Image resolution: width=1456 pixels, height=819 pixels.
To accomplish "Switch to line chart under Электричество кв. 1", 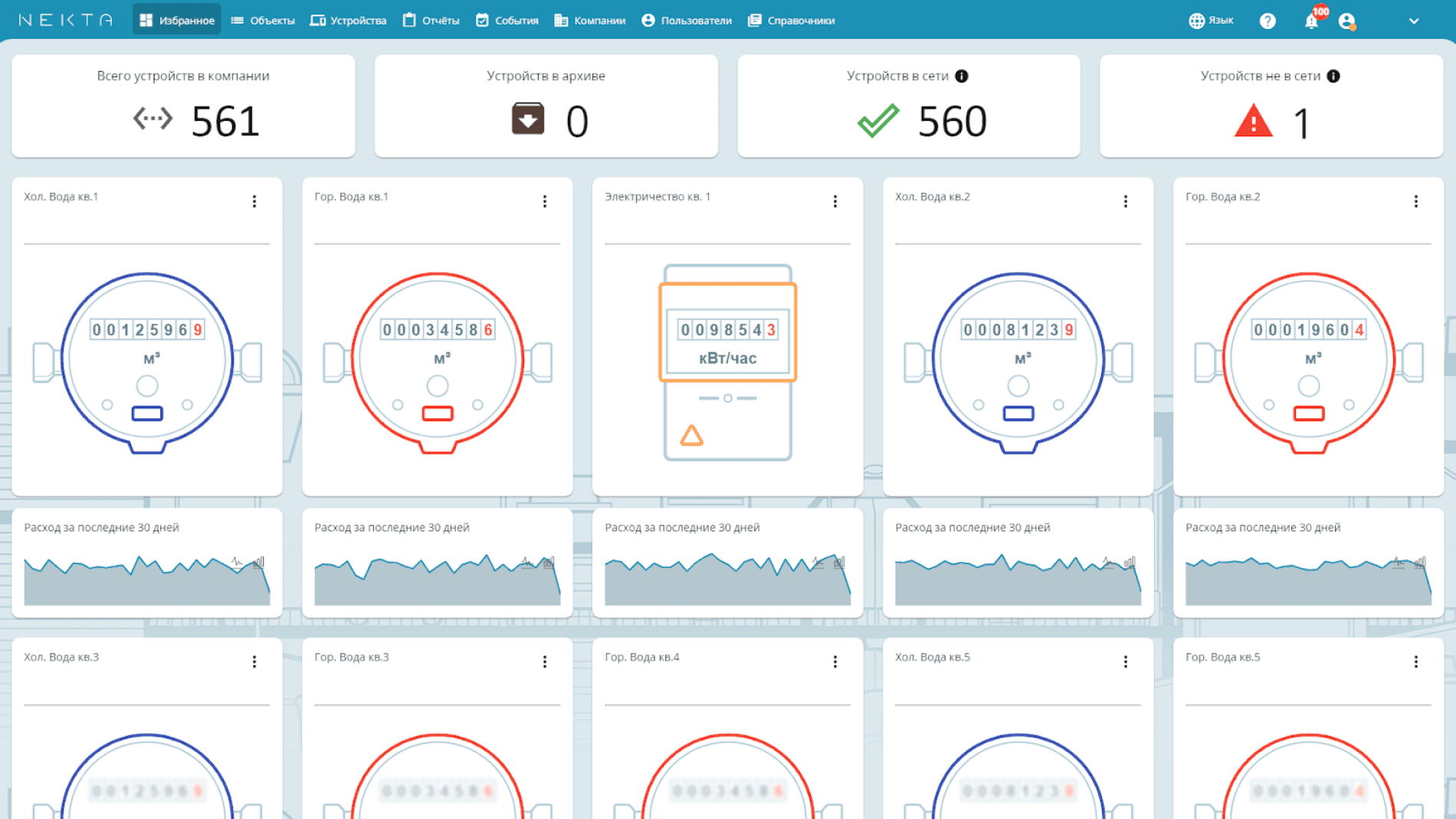I will tap(818, 562).
